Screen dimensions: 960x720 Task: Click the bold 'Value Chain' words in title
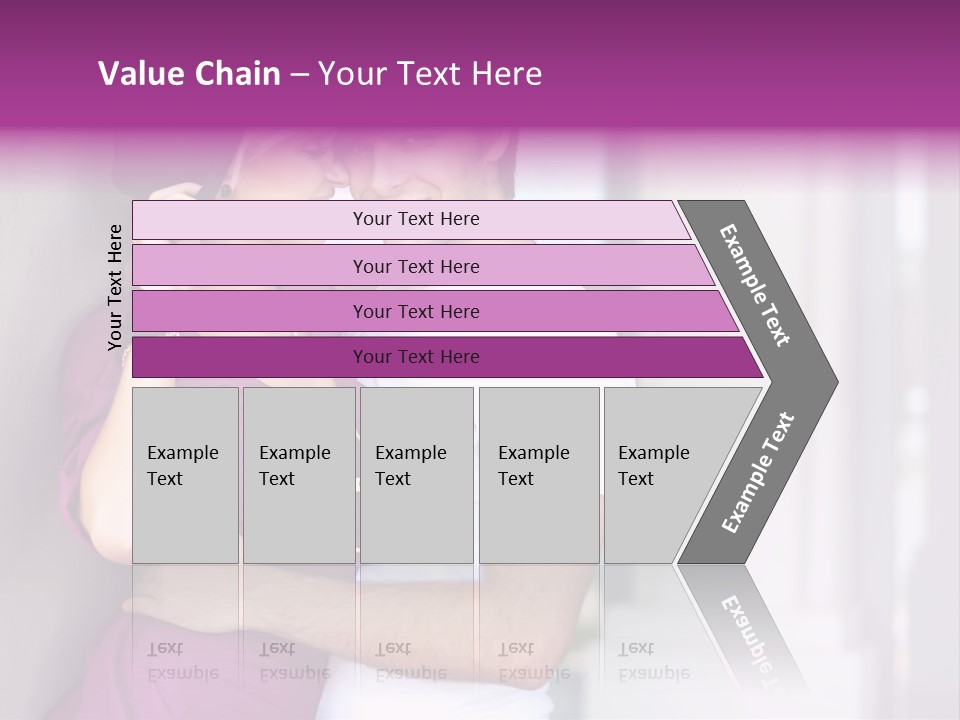point(189,73)
